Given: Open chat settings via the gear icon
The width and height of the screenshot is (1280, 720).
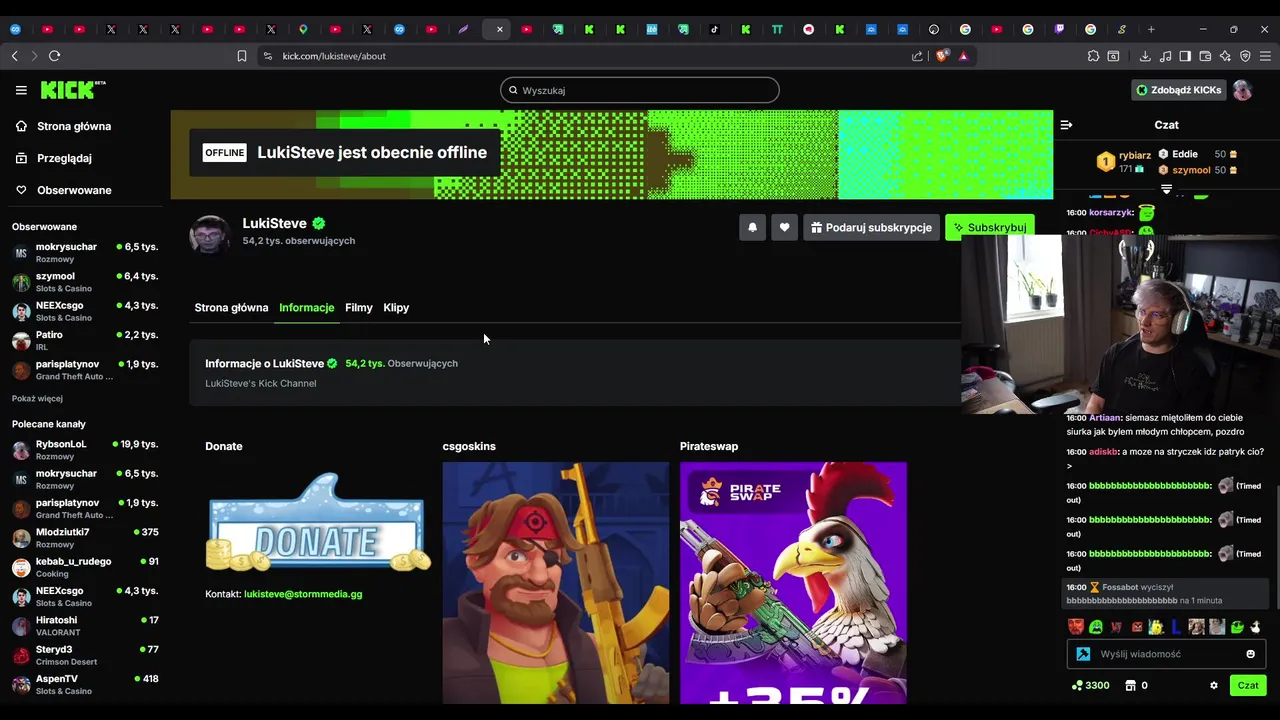Looking at the screenshot, I should [1214, 685].
